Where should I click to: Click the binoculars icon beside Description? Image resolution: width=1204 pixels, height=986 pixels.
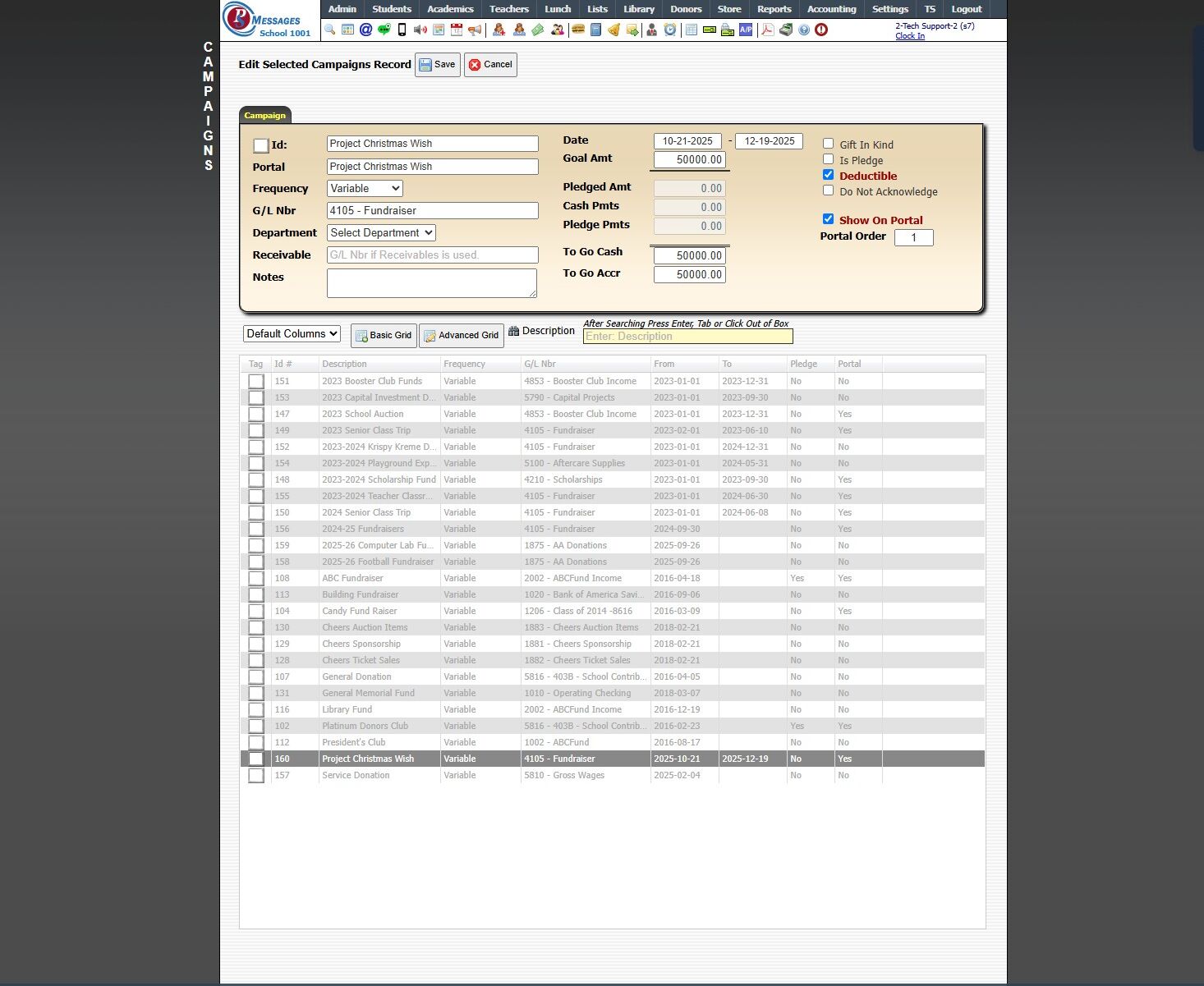pyautogui.click(x=514, y=331)
